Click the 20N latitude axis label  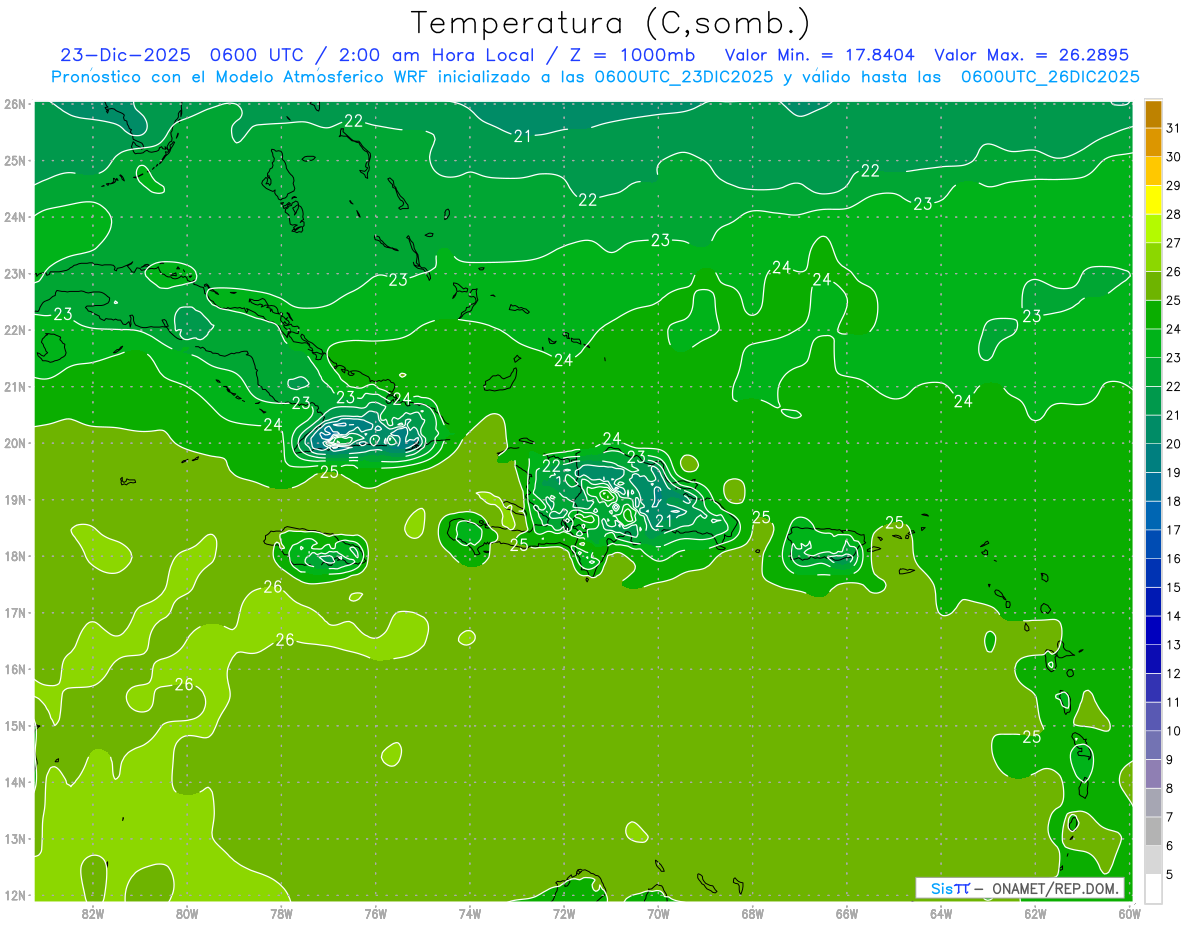click(x=15, y=443)
